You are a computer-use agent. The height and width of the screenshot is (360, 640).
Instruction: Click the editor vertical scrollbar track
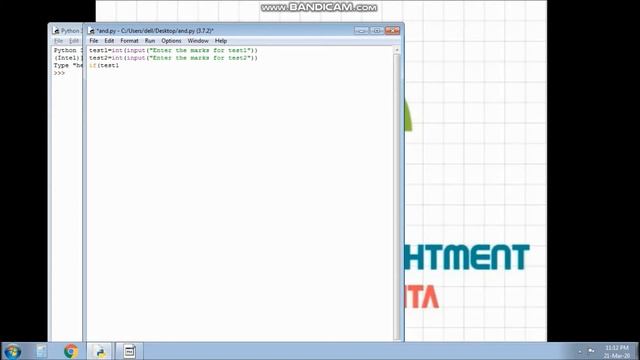[x=397, y=196]
